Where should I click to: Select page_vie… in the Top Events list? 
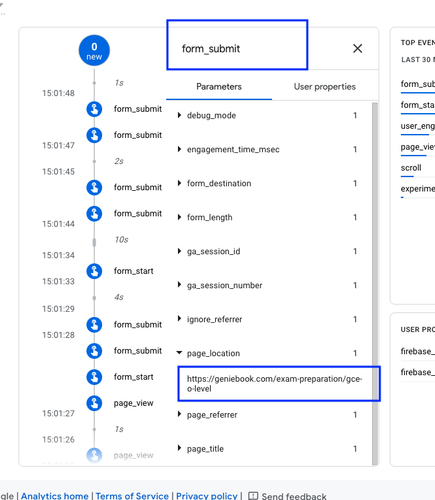[418, 147]
